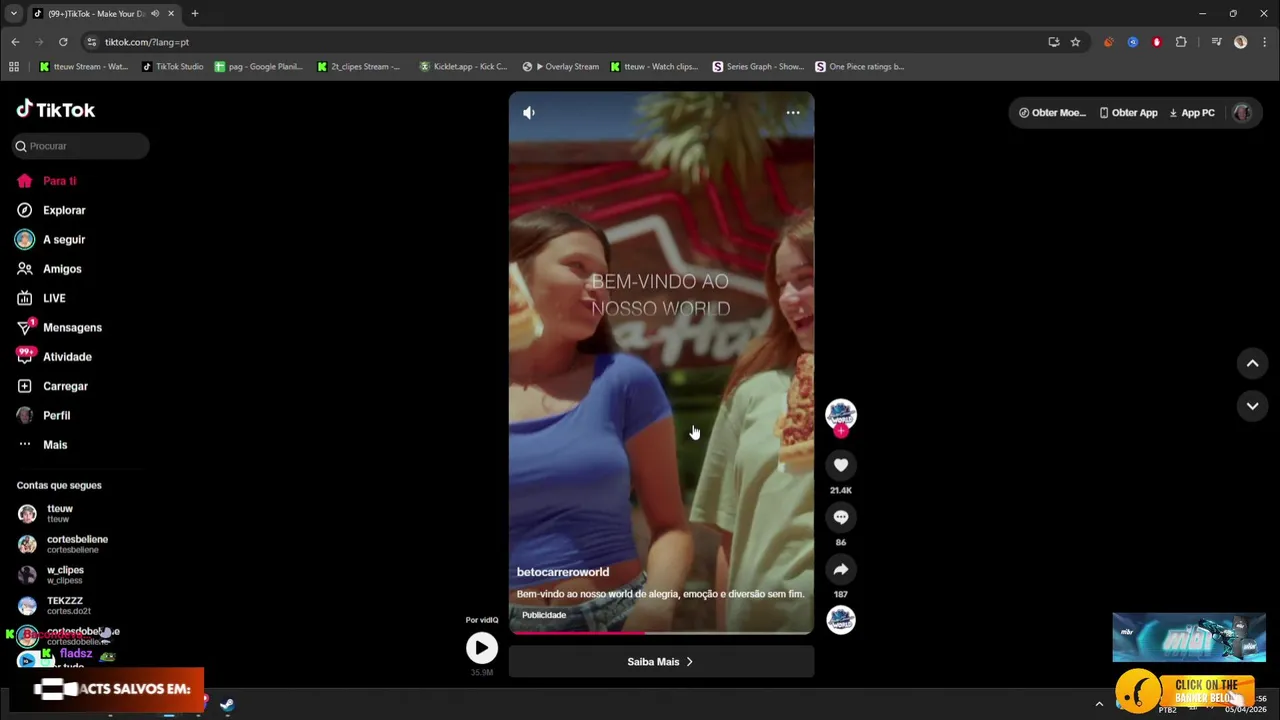Click the Saiba Mais button
The width and height of the screenshot is (1280, 720).
(x=661, y=662)
